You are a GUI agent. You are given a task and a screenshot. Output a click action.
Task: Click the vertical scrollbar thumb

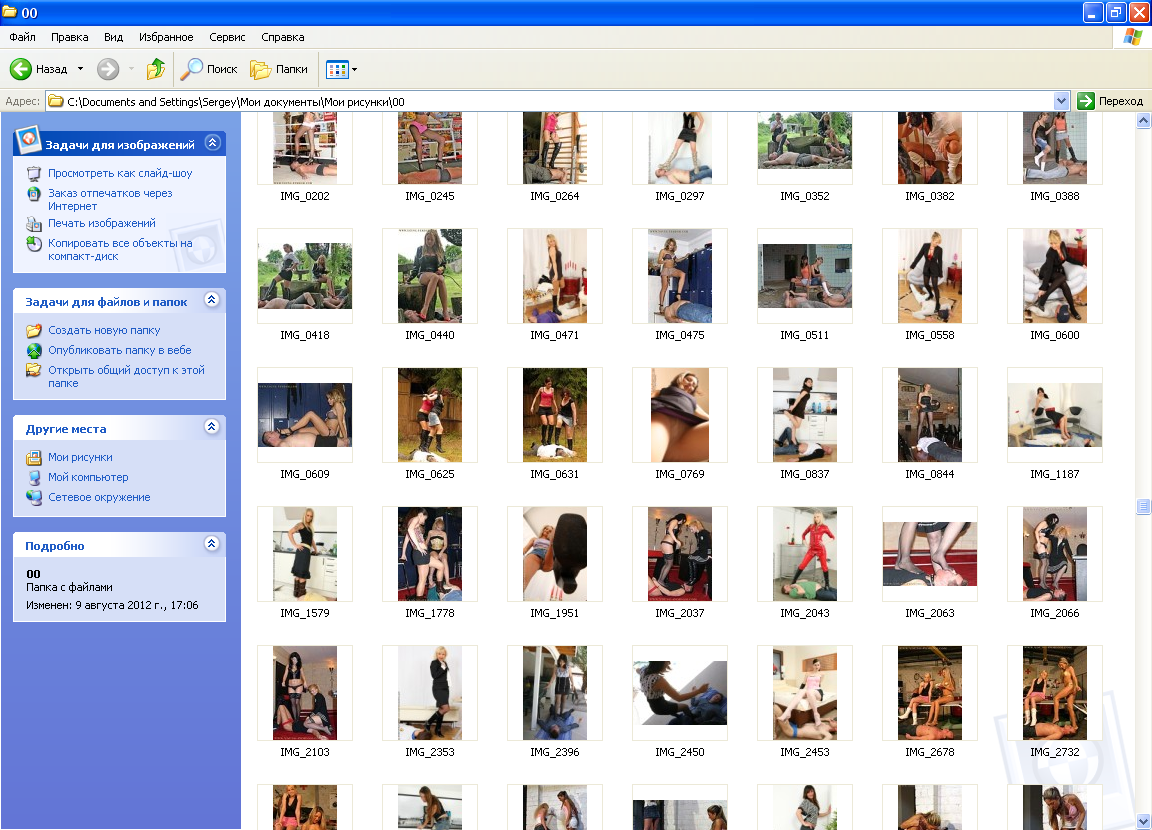tap(1143, 506)
